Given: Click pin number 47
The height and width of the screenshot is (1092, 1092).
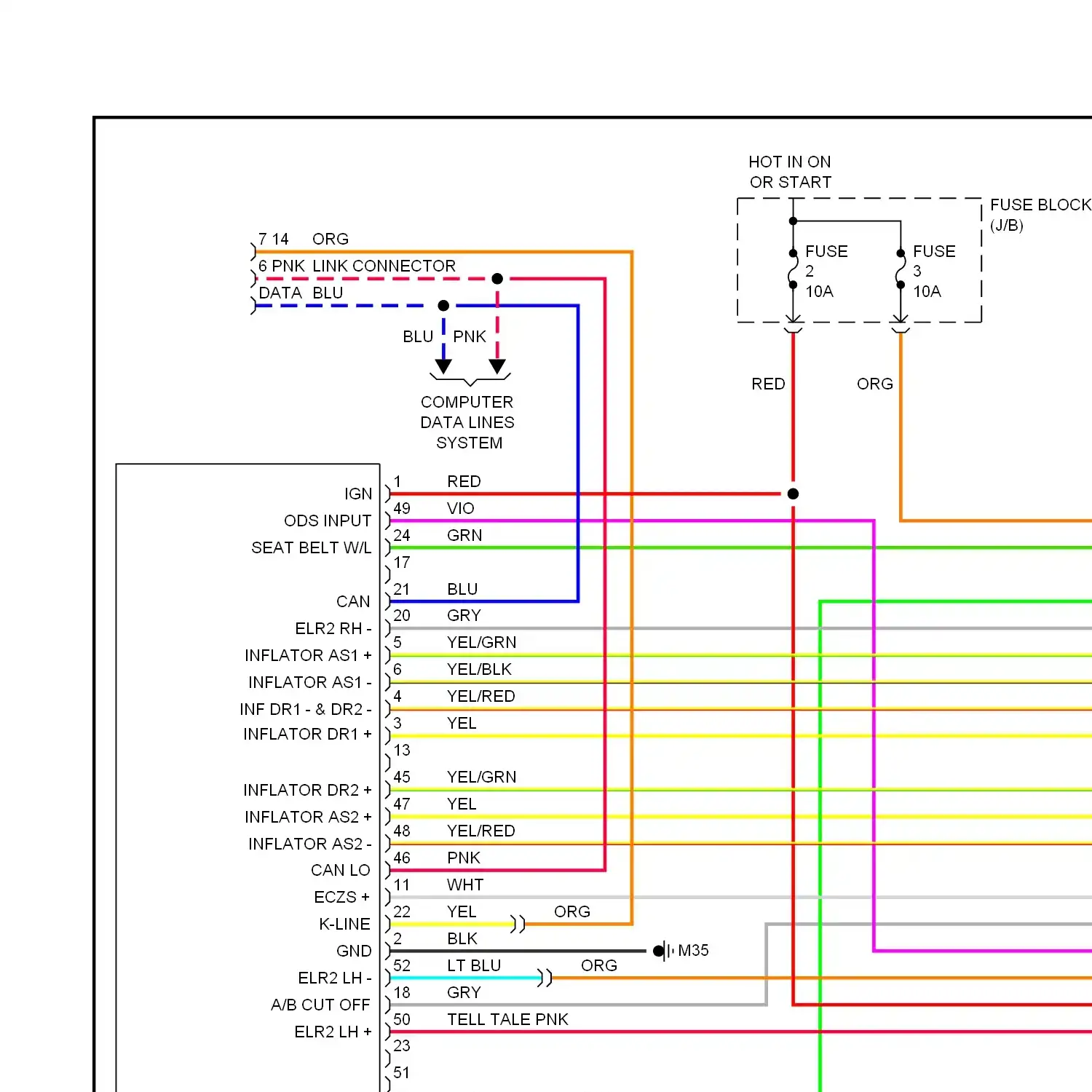Looking at the screenshot, I should point(402,804).
